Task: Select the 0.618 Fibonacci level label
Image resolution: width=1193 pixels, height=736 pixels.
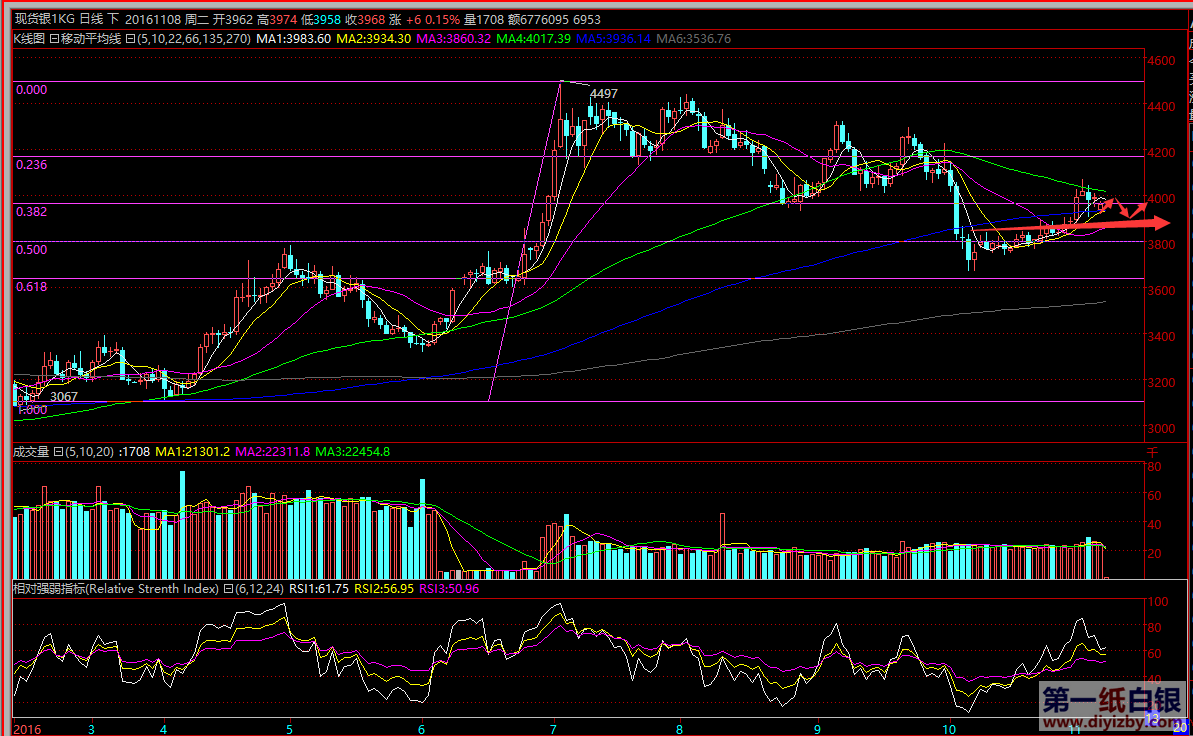Action: [32, 286]
